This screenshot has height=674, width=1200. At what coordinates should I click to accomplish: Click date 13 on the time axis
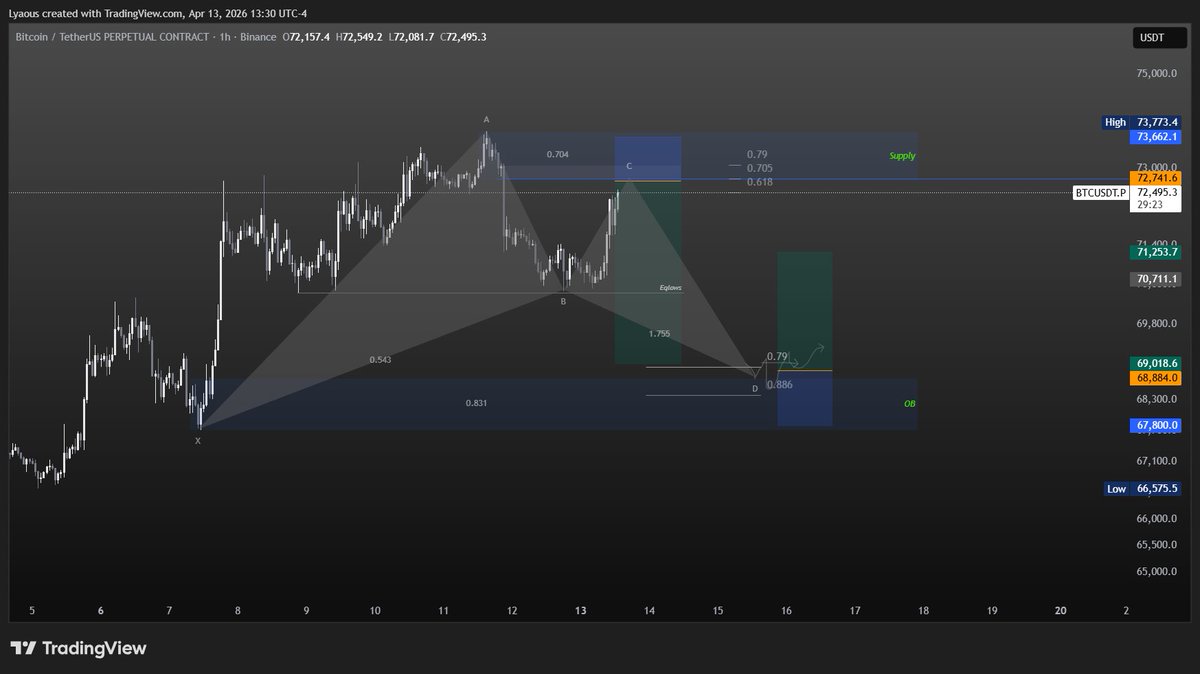point(581,610)
